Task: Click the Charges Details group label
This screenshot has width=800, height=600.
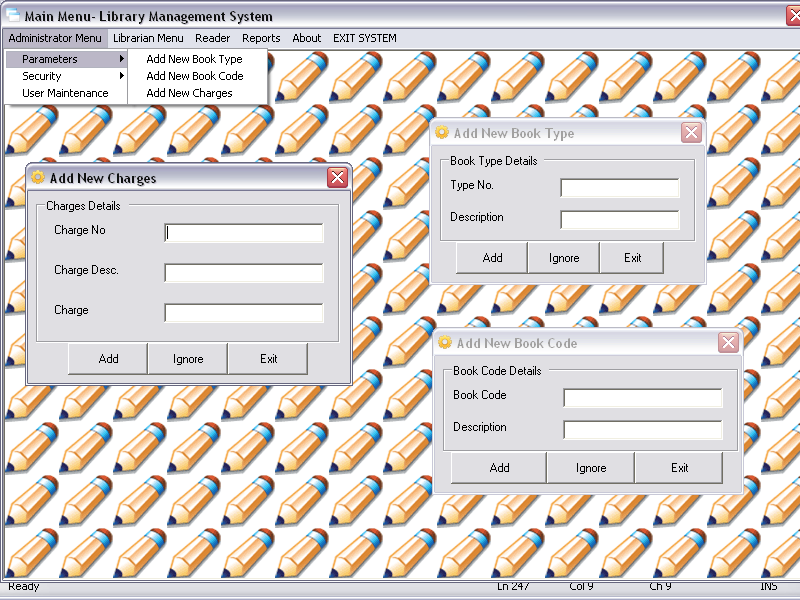Action: pyautogui.click(x=83, y=206)
